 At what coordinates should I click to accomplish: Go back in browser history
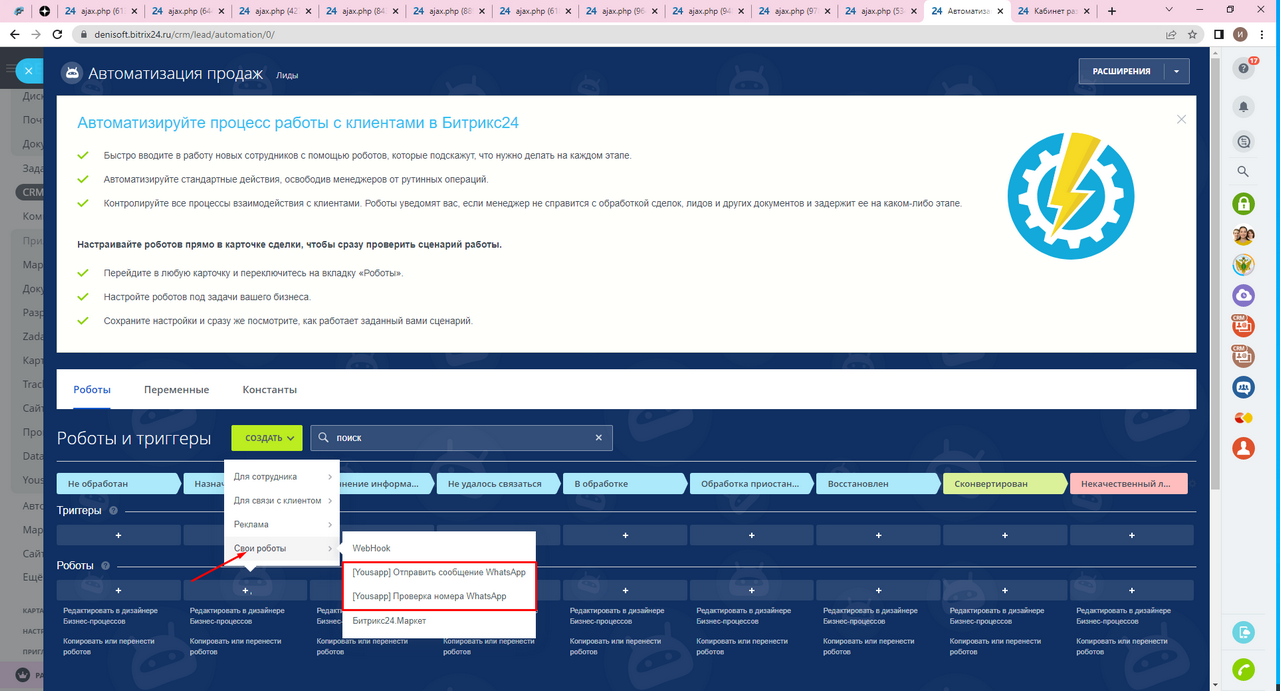pos(15,34)
